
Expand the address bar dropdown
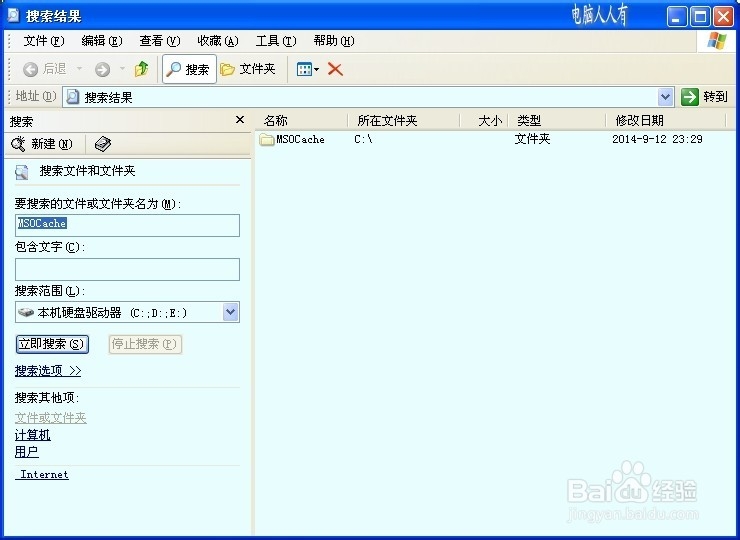(665, 97)
